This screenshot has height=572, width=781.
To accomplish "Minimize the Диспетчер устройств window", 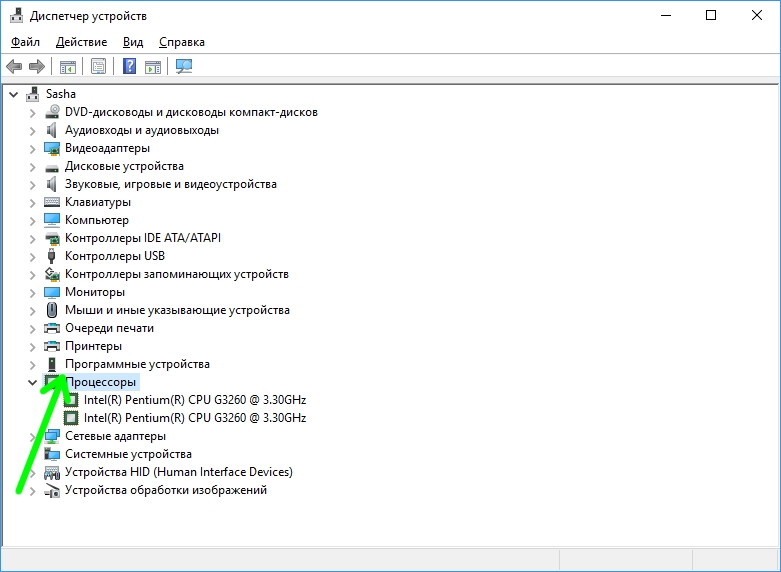I will point(666,15).
